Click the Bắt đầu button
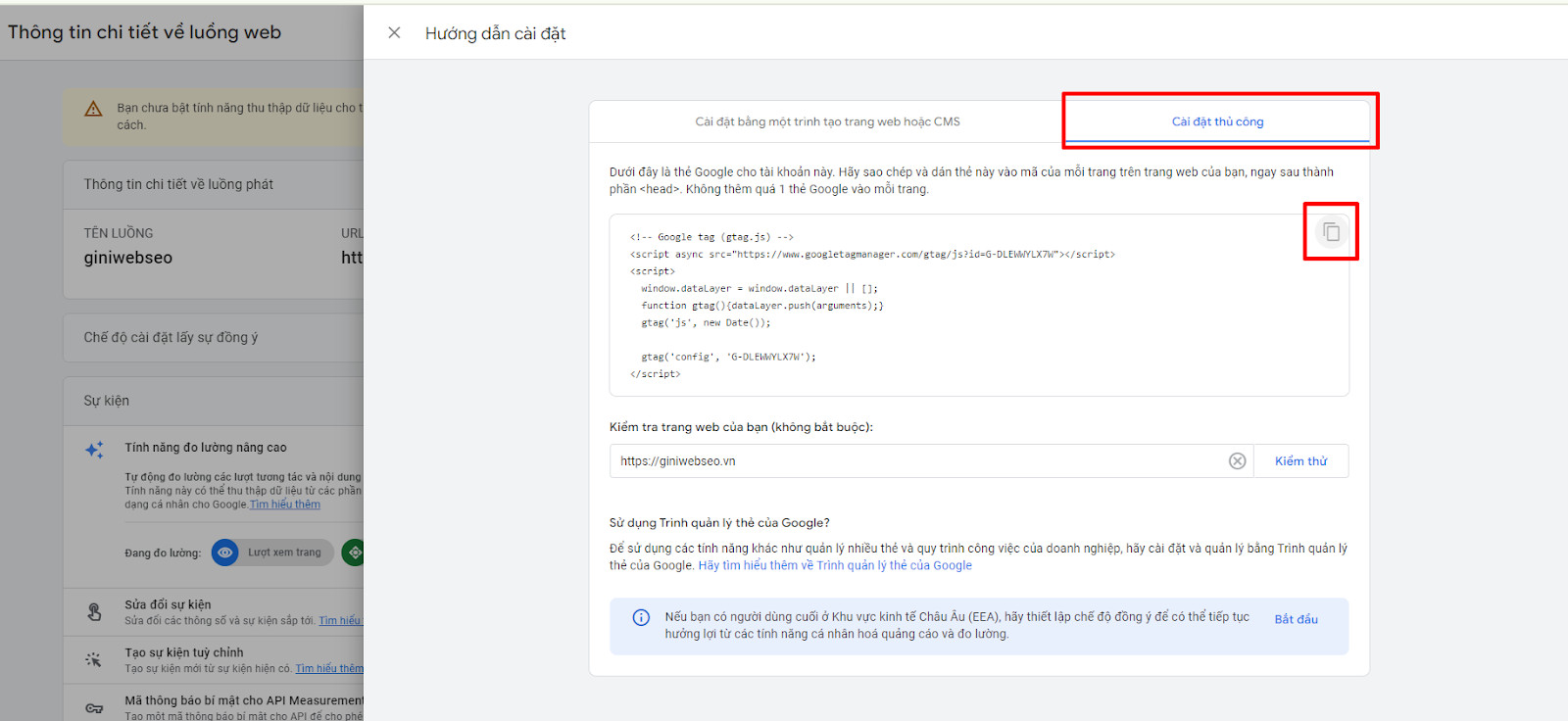1568x721 pixels. (1296, 619)
